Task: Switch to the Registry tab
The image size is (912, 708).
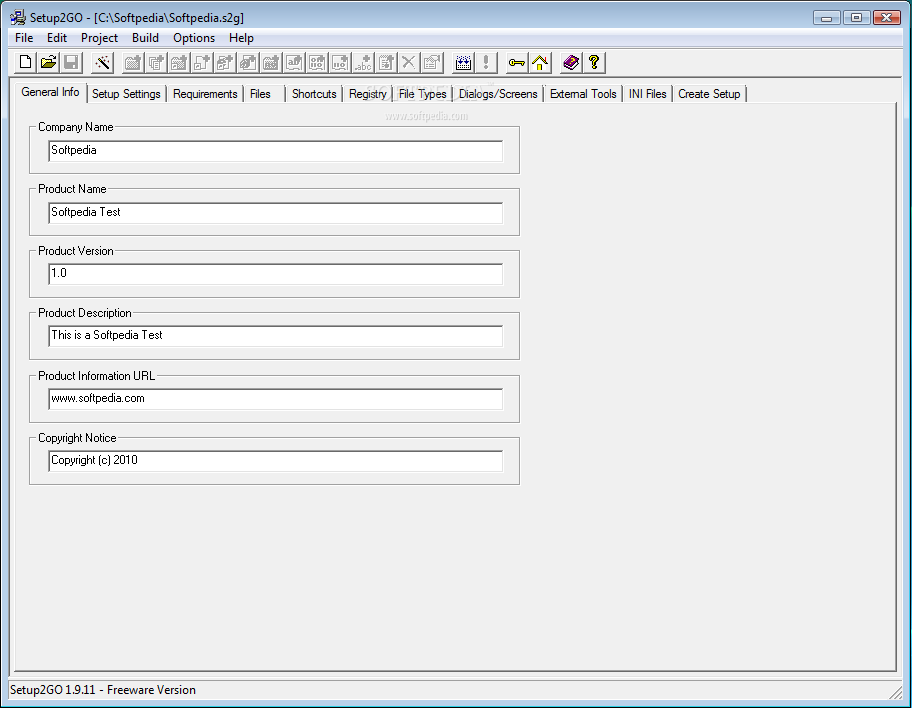Action: 368,94
